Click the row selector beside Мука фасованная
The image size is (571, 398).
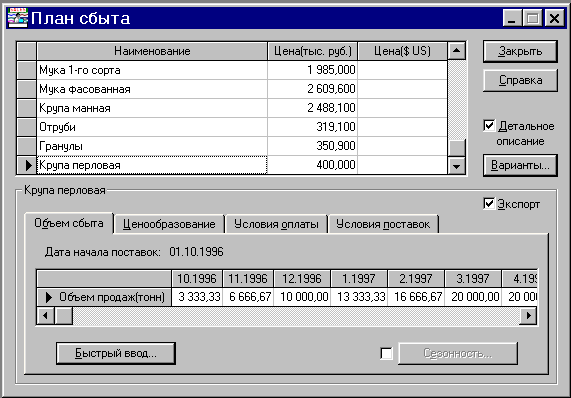click(27, 89)
